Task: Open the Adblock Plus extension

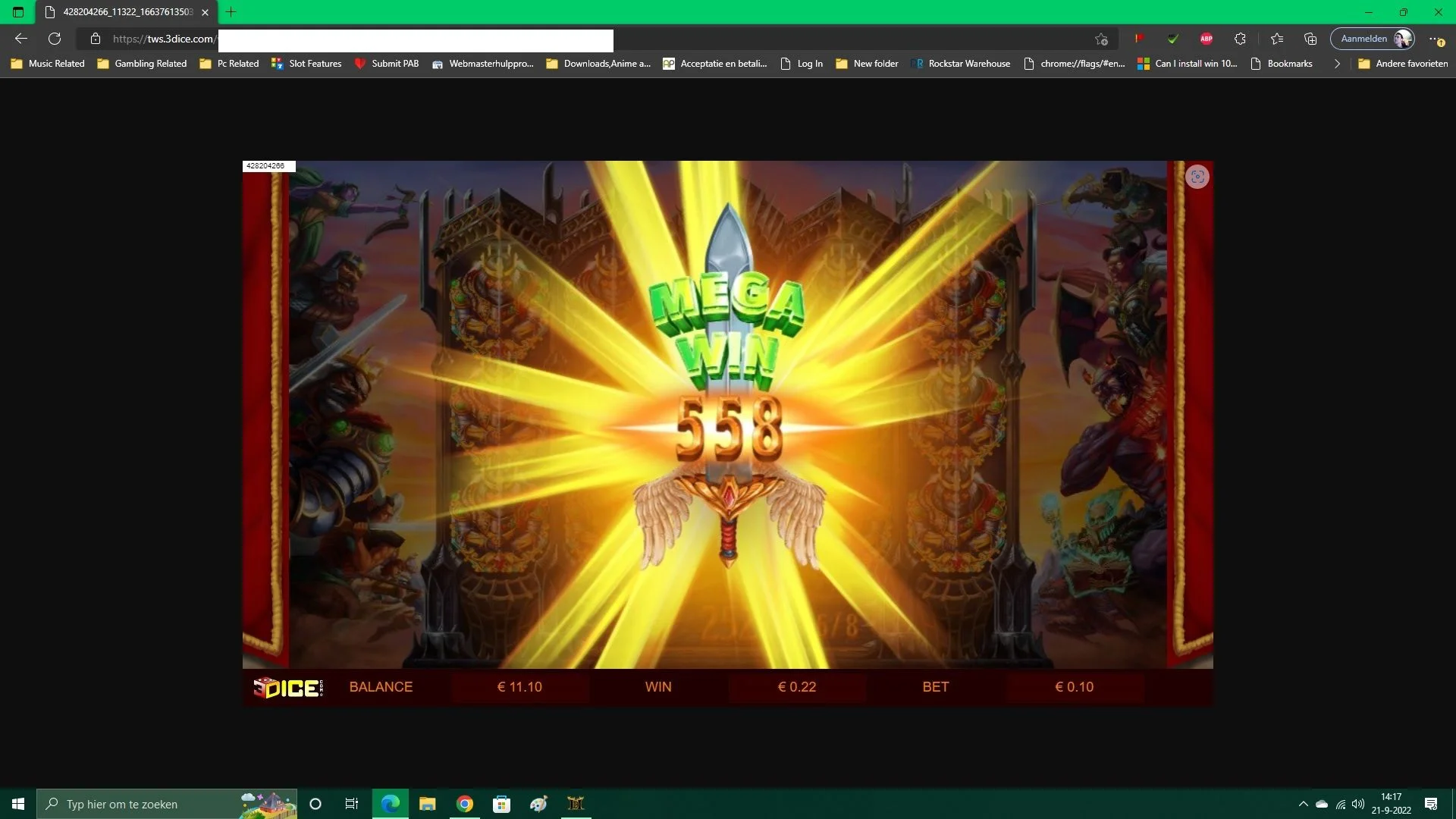Action: 1207,39
